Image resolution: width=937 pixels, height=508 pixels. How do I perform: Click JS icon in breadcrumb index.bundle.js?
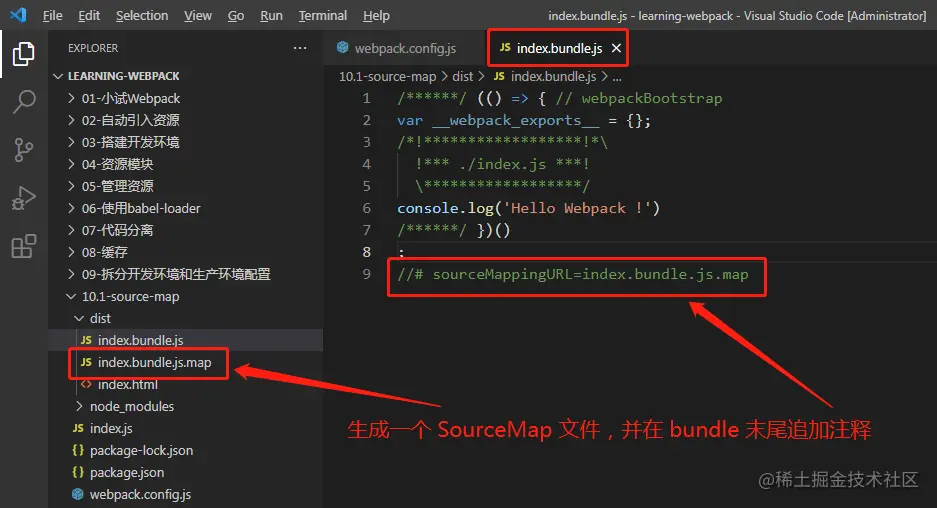coord(499,76)
